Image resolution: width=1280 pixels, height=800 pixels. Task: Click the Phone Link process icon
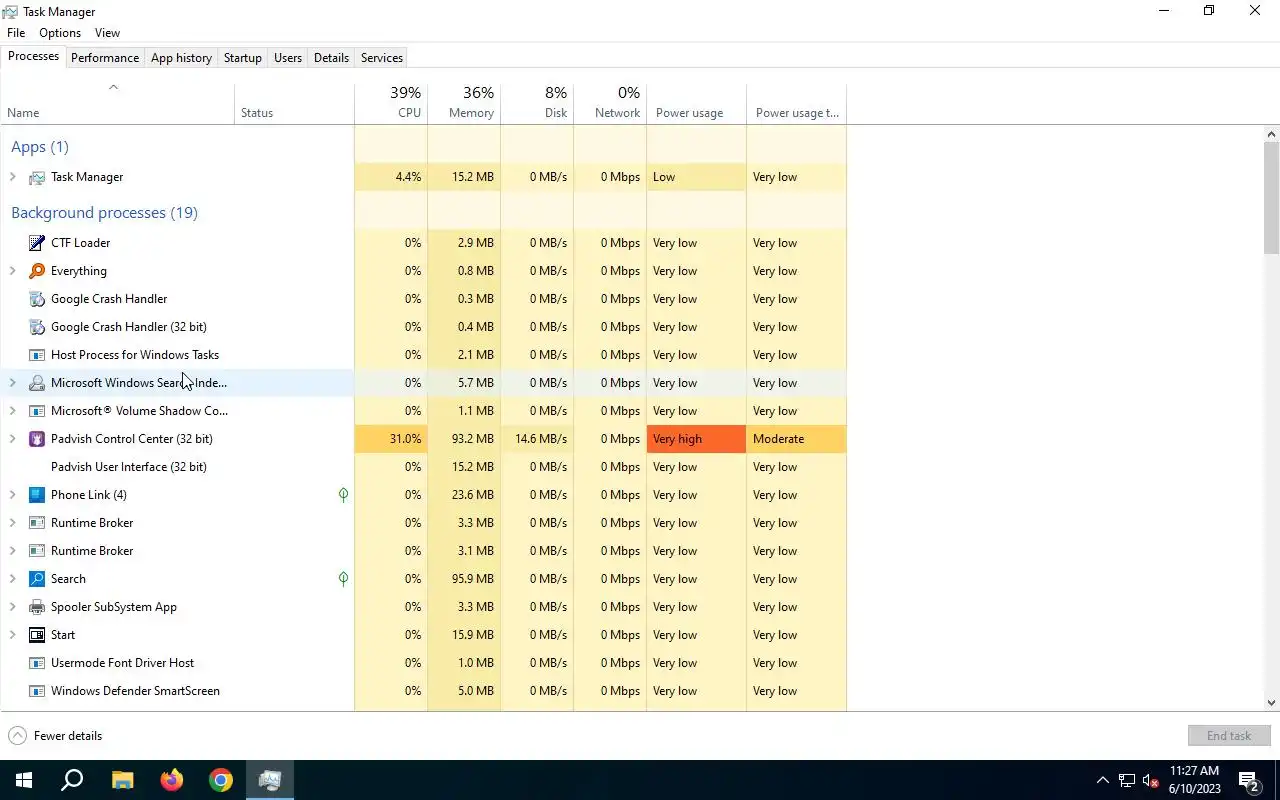[37, 495]
